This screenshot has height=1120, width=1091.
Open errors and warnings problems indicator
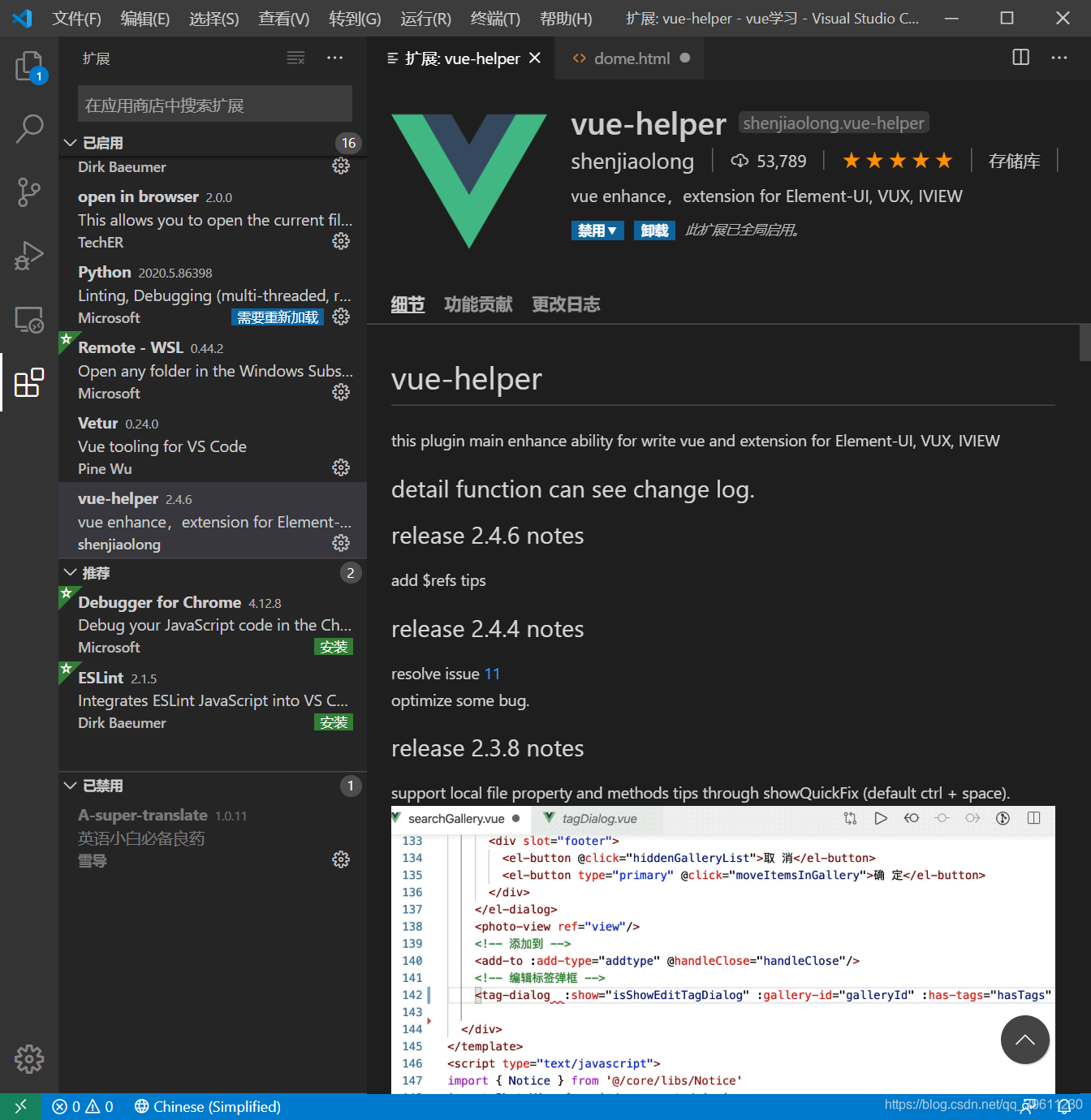pos(82,1106)
